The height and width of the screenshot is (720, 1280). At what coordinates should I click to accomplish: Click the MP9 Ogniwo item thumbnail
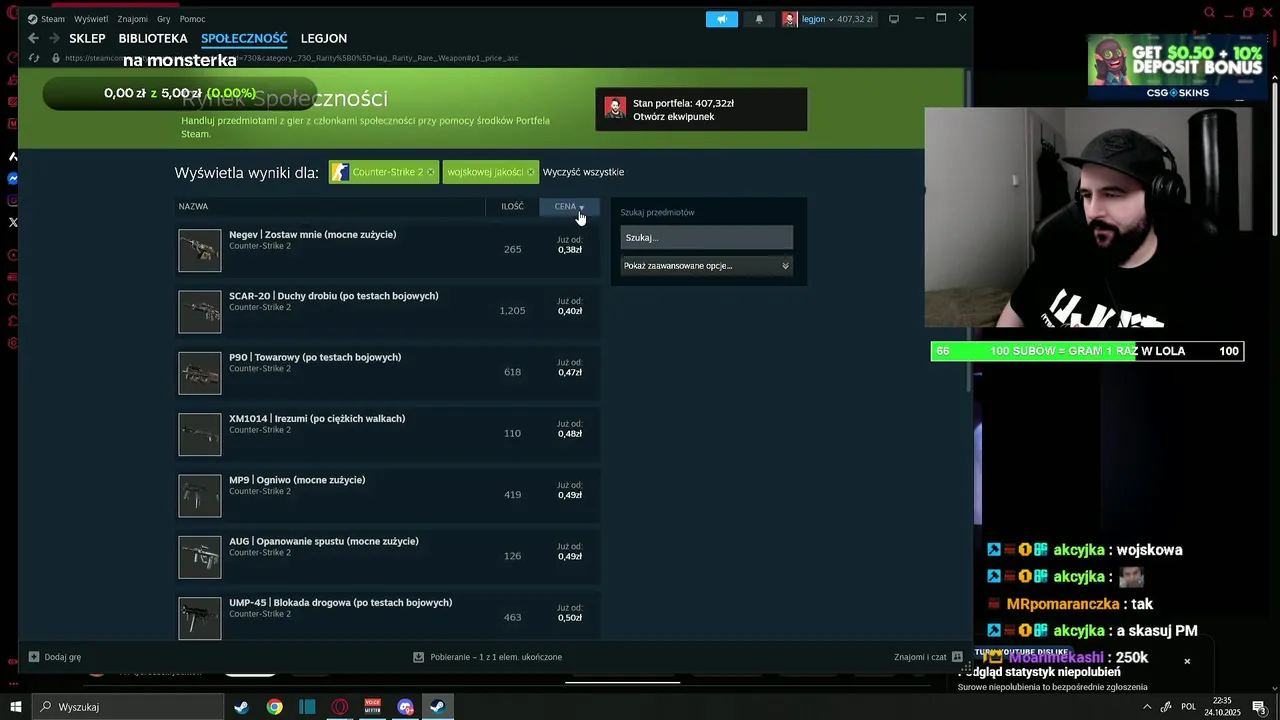point(200,496)
